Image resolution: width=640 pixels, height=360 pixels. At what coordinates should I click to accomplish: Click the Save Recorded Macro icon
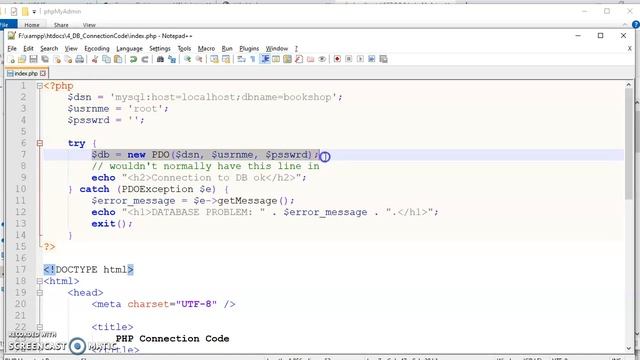pyautogui.click(x=383, y=59)
